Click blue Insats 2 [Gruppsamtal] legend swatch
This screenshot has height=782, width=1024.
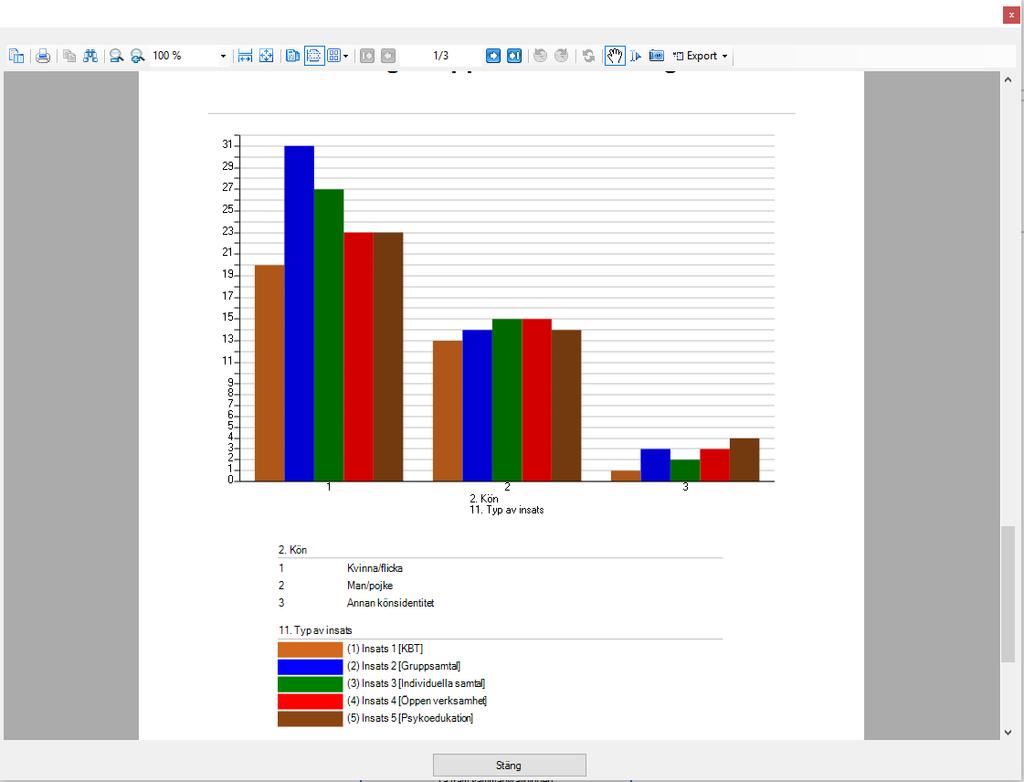point(310,667)
